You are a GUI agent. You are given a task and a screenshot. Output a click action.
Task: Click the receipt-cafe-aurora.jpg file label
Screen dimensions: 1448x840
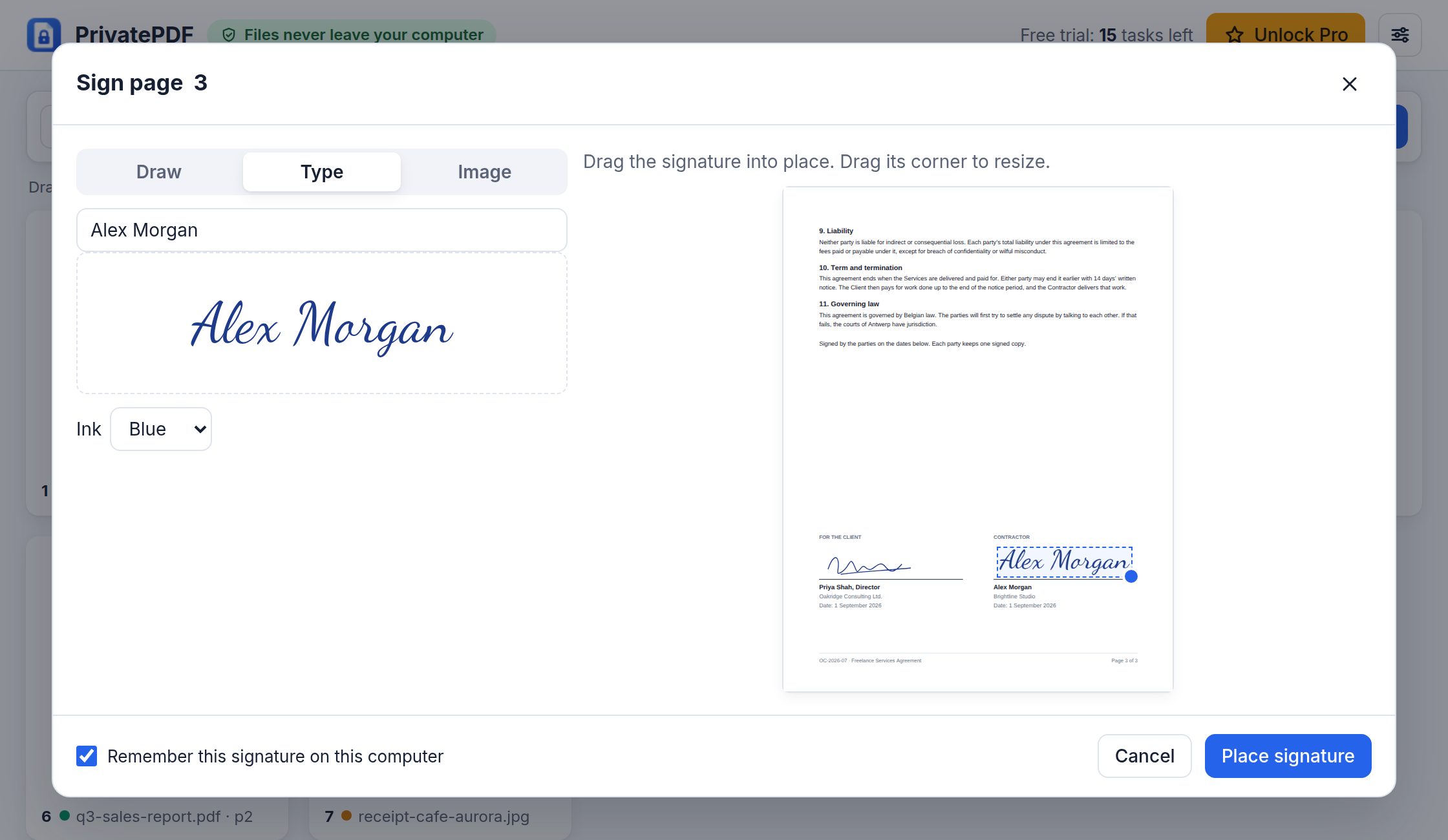coord(443,817)
